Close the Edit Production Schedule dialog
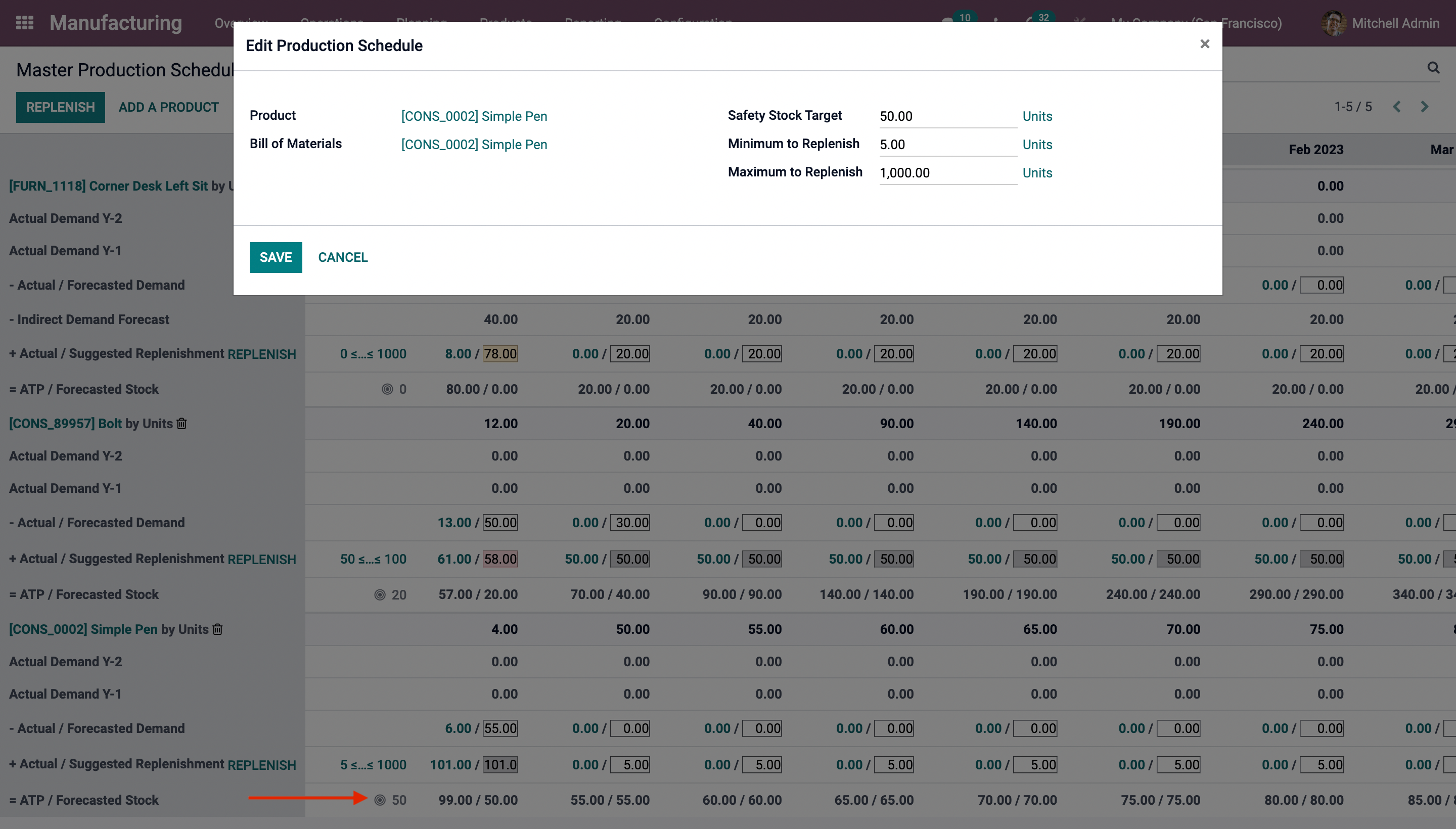 pyautogui.click(x=1204, y=44)
